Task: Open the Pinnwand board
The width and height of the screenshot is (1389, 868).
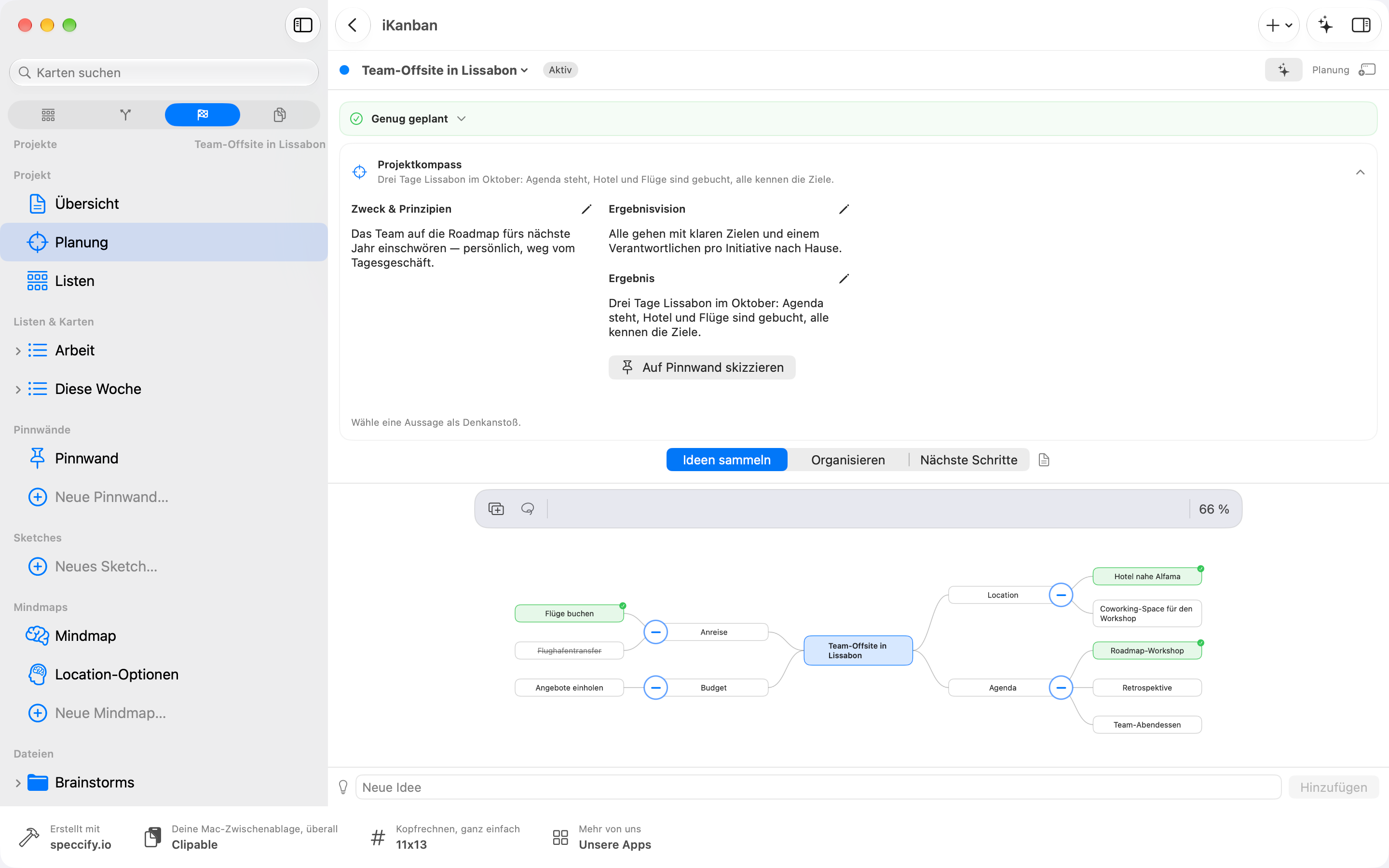Action: point(164,459)
